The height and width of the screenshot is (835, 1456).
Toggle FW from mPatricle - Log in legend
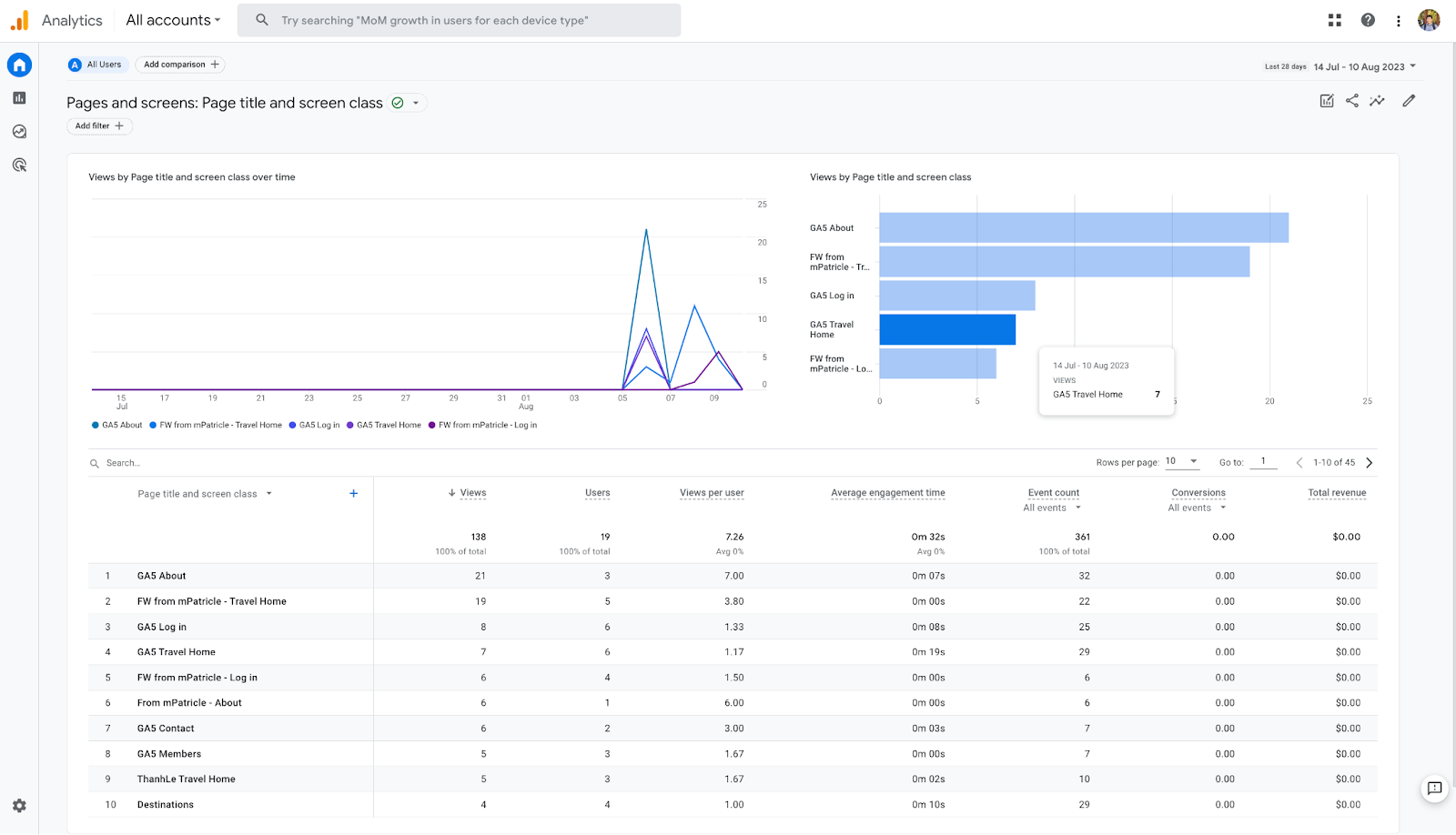click(x=483, y=425)
